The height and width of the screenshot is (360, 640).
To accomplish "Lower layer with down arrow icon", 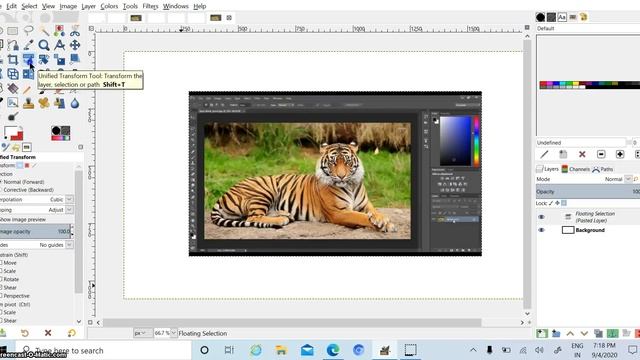I will pyautogui.click(x=584, y=333).
